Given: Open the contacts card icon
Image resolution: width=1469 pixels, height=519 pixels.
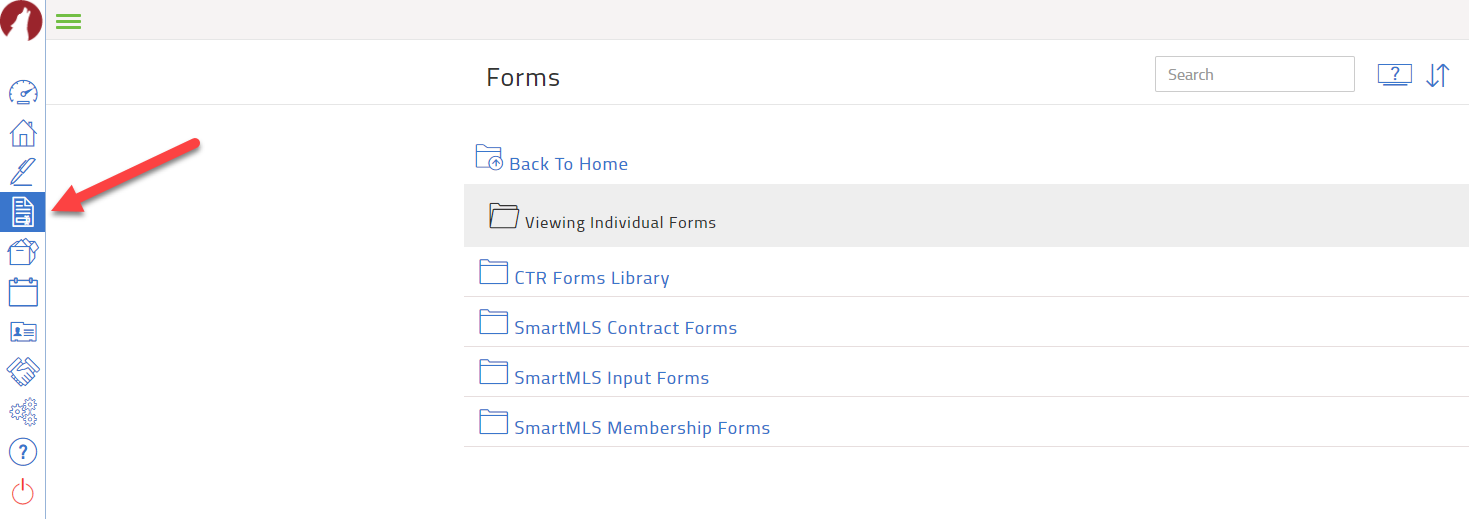Looking at the screenshot, I should tap(23, 331).
